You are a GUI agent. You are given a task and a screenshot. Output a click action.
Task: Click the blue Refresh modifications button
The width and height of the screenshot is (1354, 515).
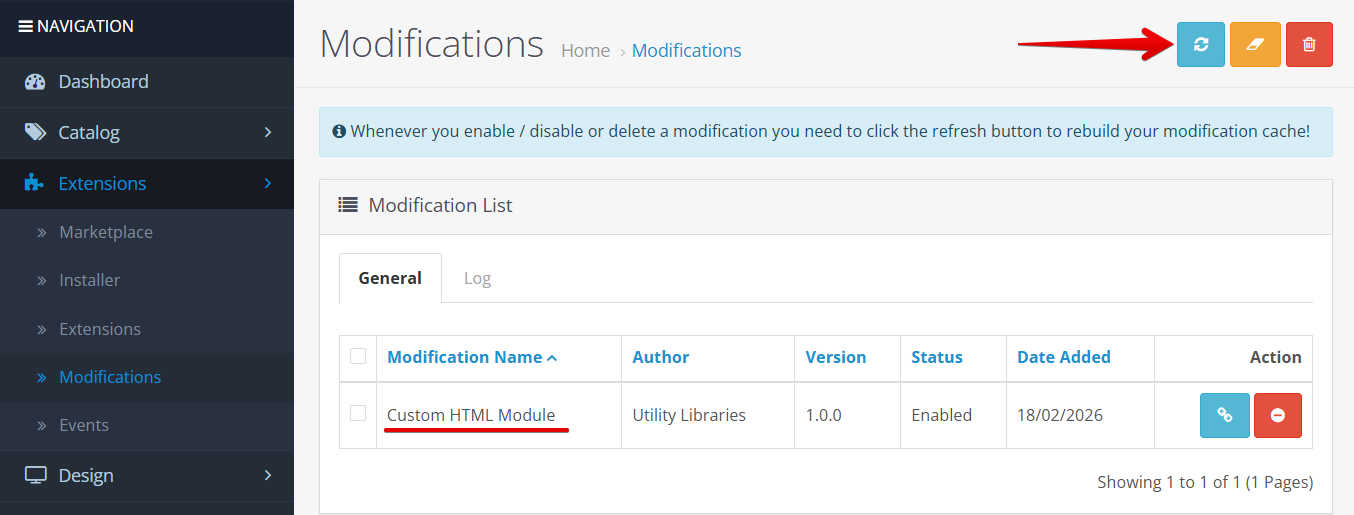coord(1200,45)
